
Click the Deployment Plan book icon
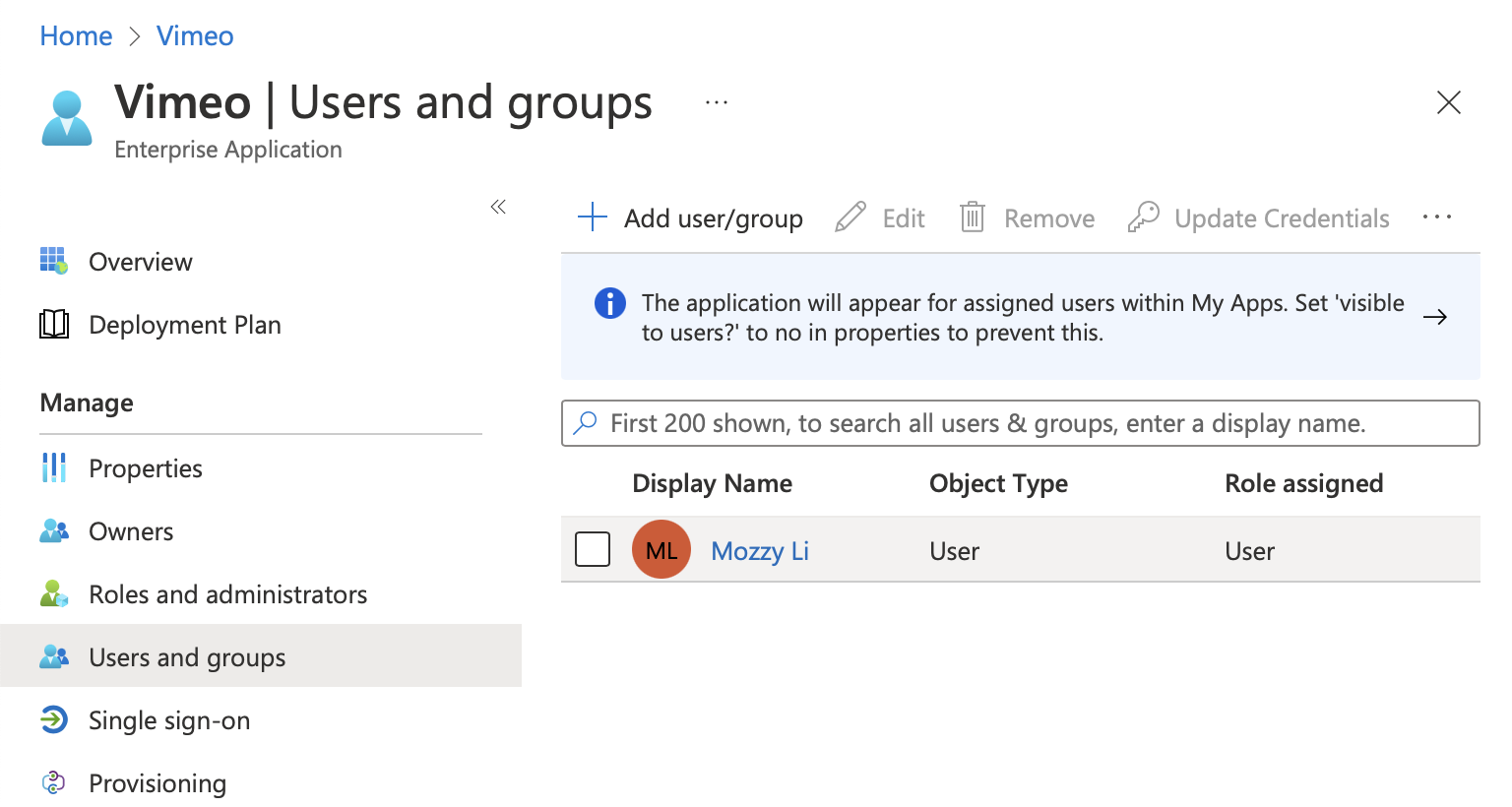pos(54,324)
